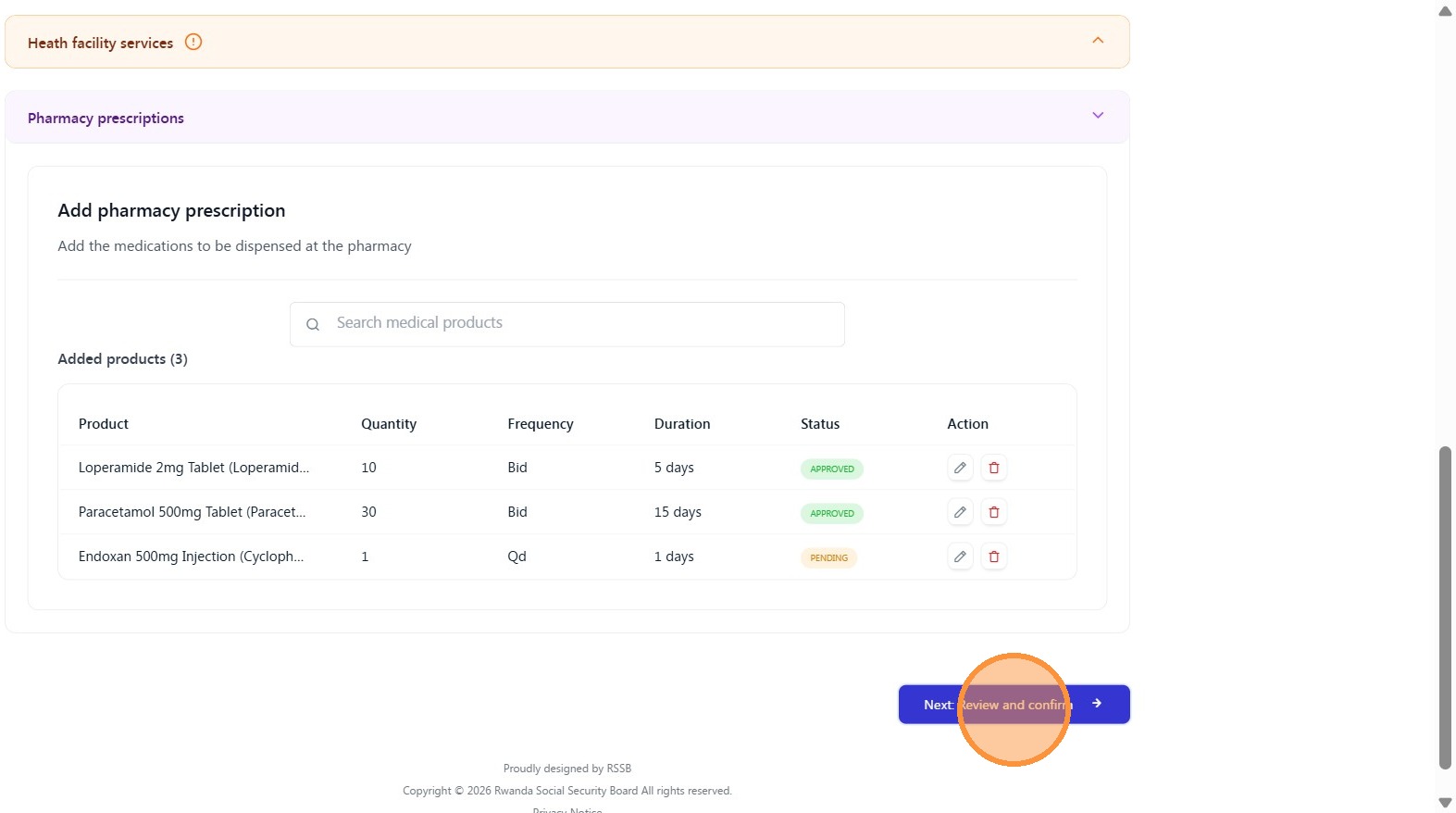The image size is (1456, 813).
Task: Click the info icon beside Heath facility services
Action: 193,42
